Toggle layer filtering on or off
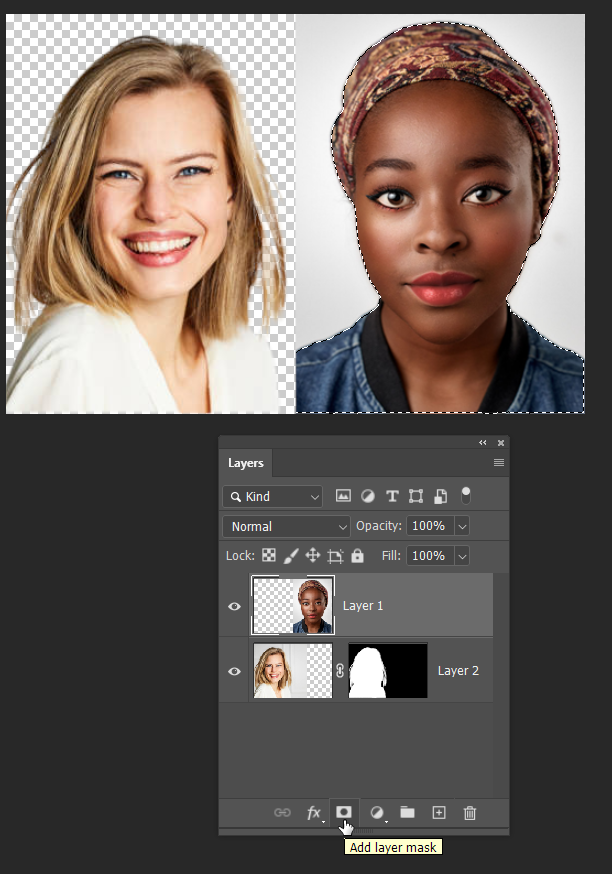612x874 pixels. coord(466,495)
